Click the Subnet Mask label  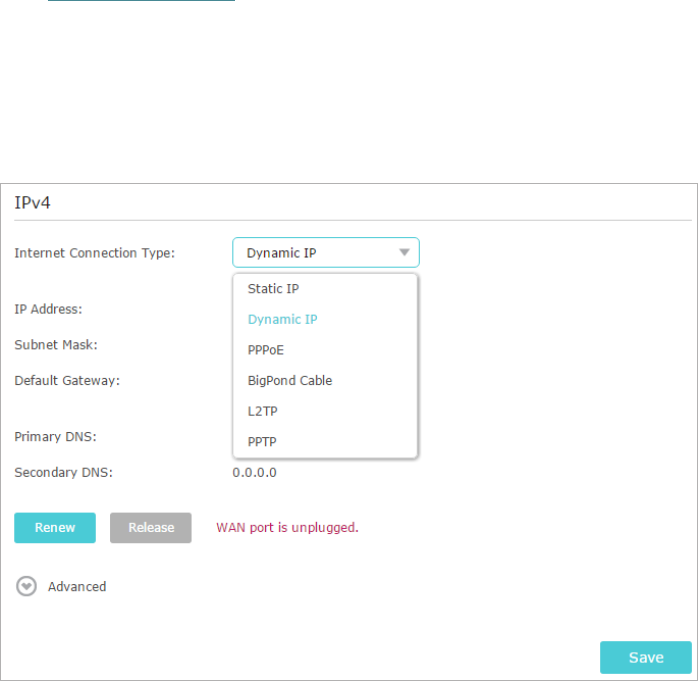[x=56, y=345]
